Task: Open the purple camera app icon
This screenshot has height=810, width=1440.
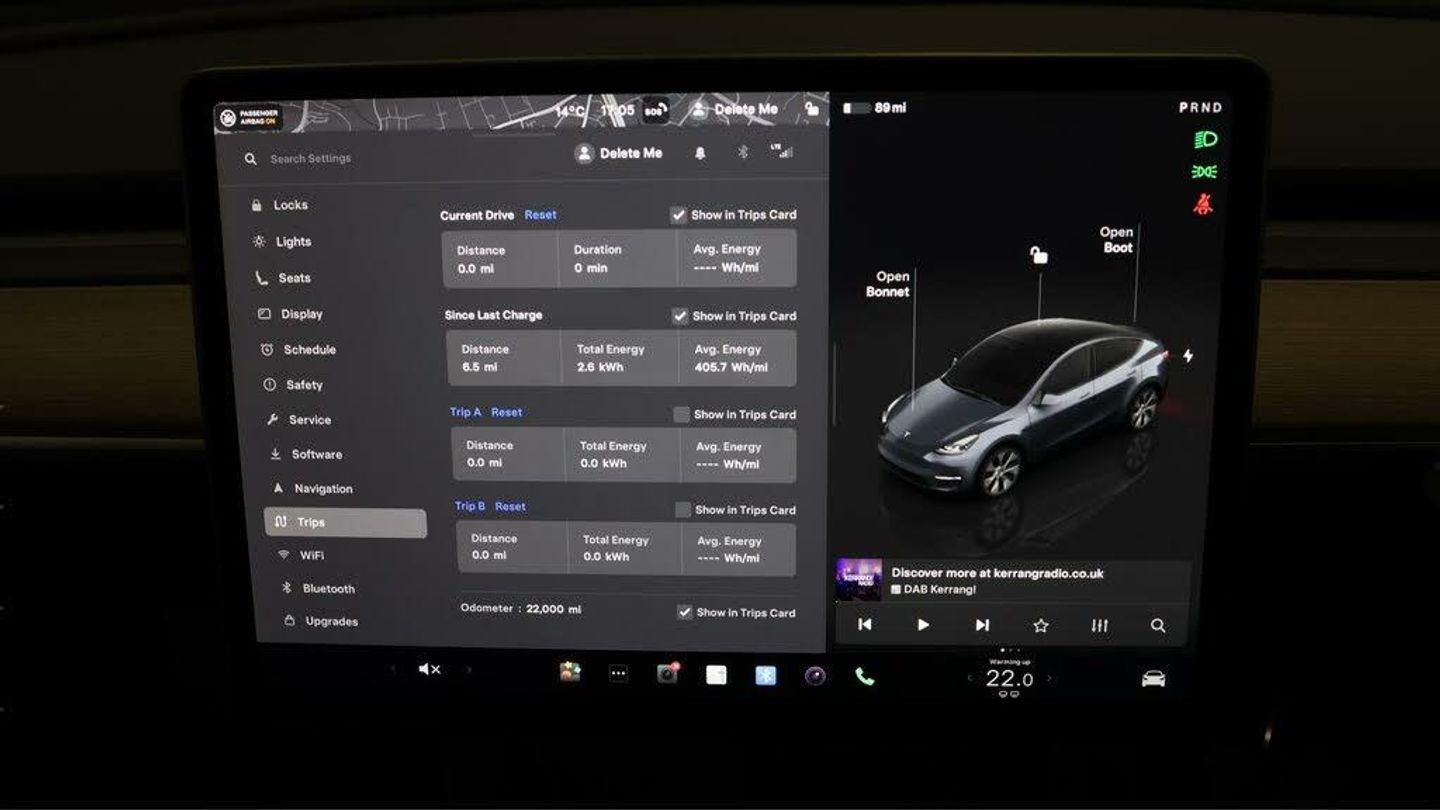Action: click(815, 677)
